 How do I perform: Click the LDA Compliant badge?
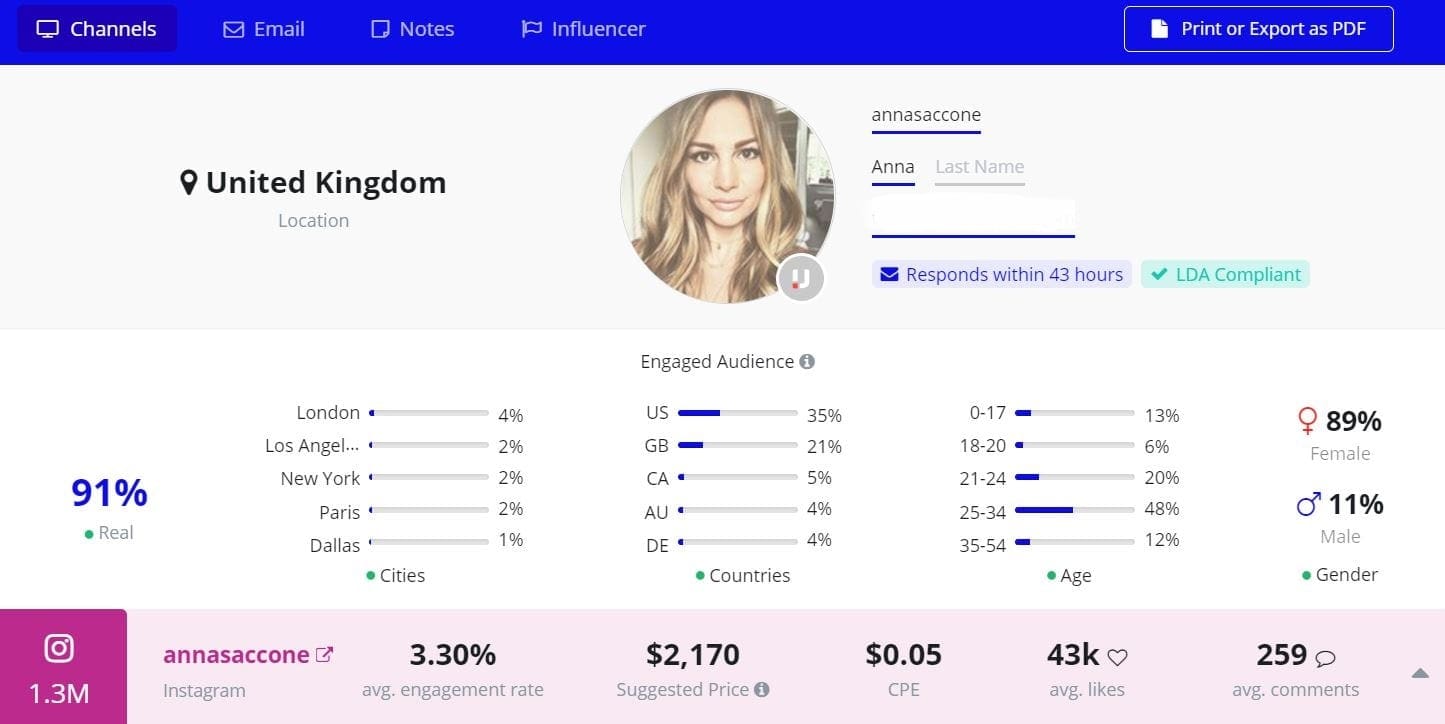(x=1225, y=274)
